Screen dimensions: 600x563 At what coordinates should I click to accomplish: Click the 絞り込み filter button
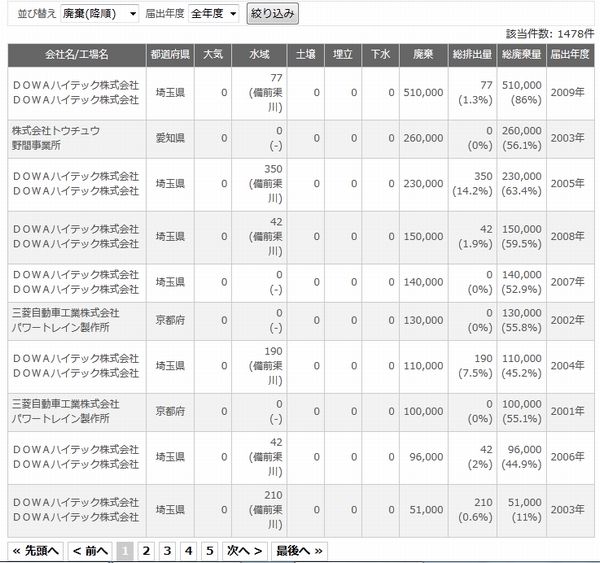[272, 14]
